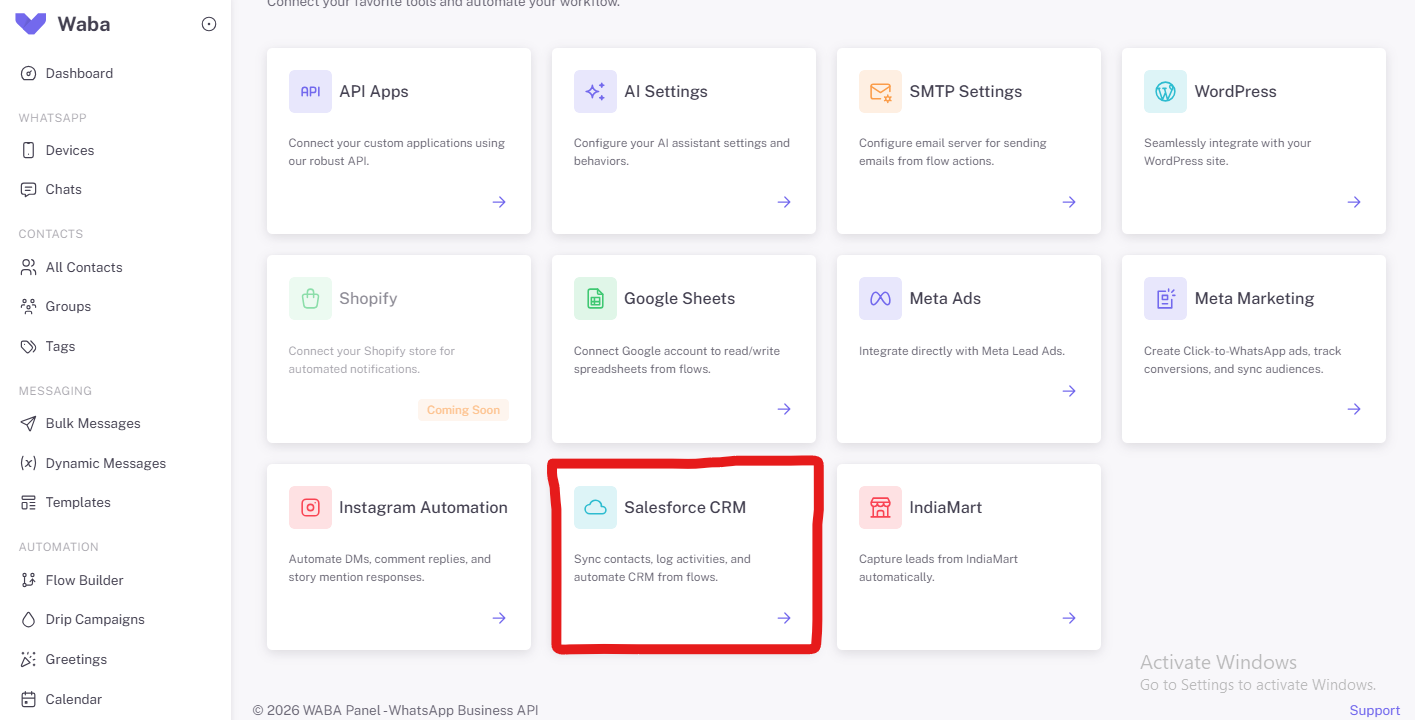Open IndiaMart via its arrow
1415x720 pixels.
1069,618
